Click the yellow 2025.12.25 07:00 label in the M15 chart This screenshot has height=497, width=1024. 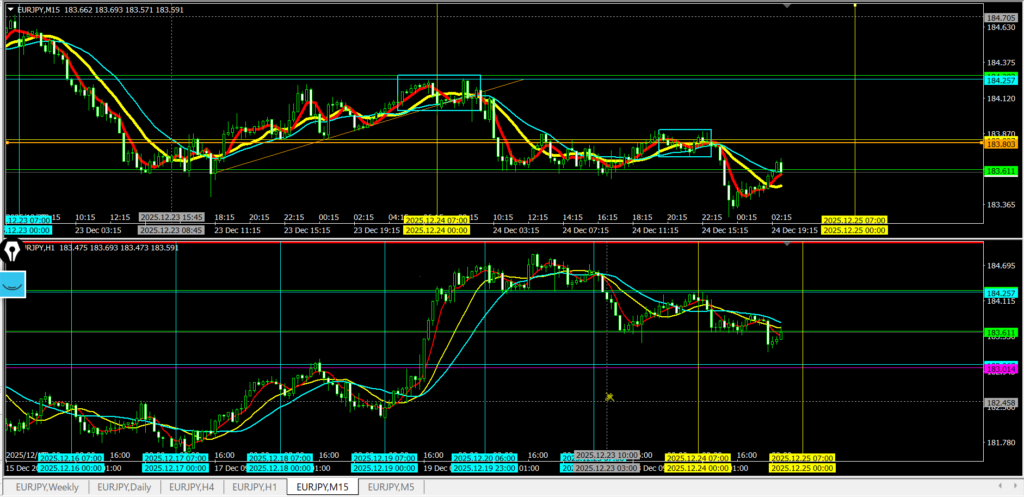853,219
